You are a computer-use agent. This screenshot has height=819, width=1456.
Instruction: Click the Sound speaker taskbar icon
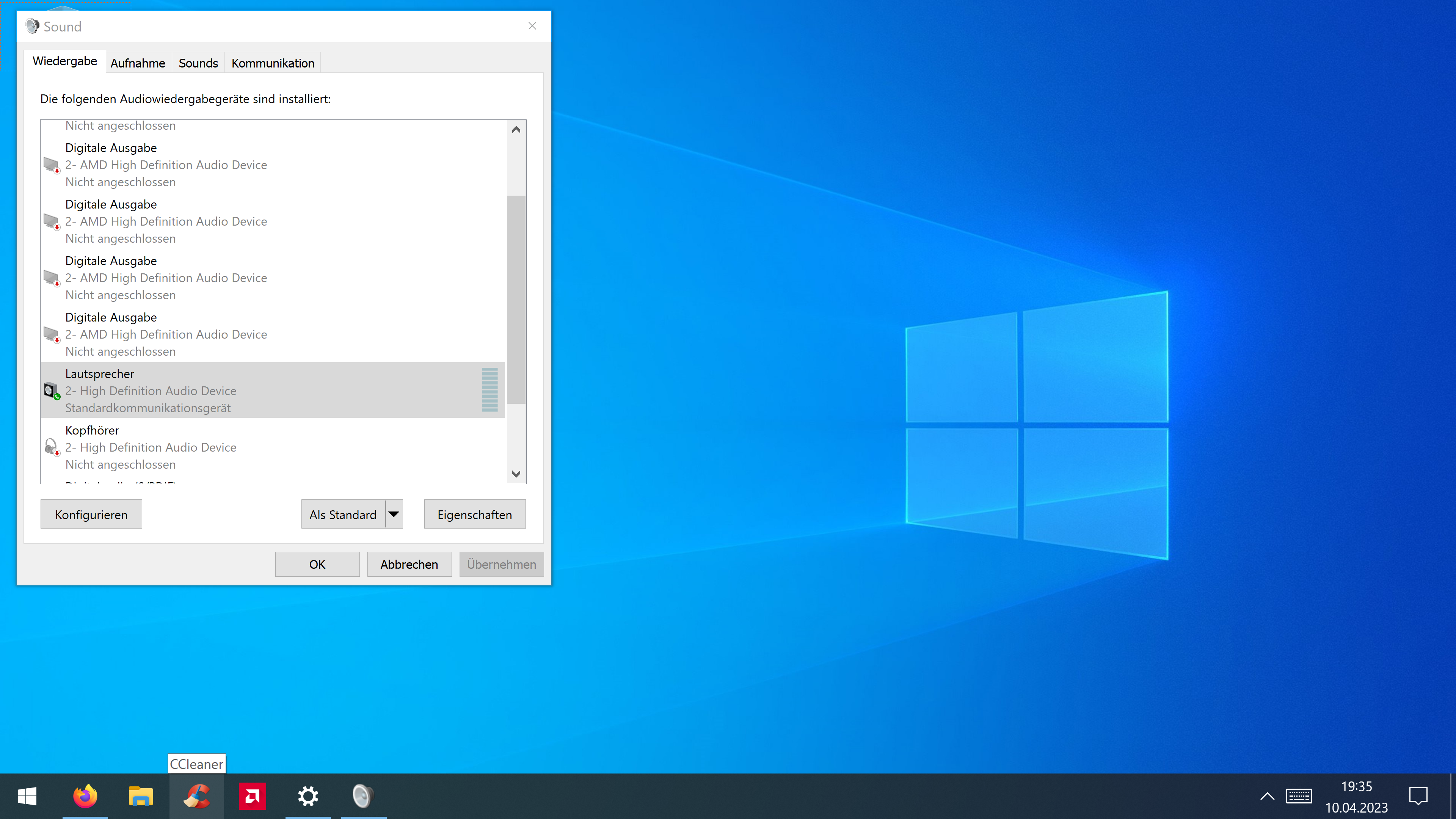(364, 796)
